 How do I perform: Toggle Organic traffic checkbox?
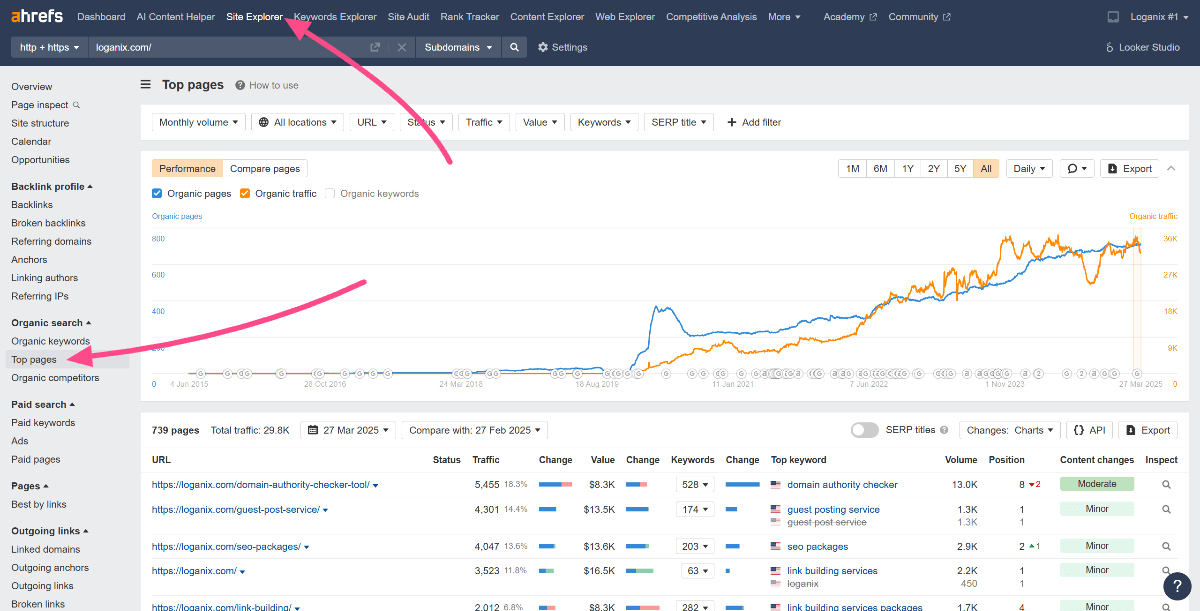[x=245, y=194]
